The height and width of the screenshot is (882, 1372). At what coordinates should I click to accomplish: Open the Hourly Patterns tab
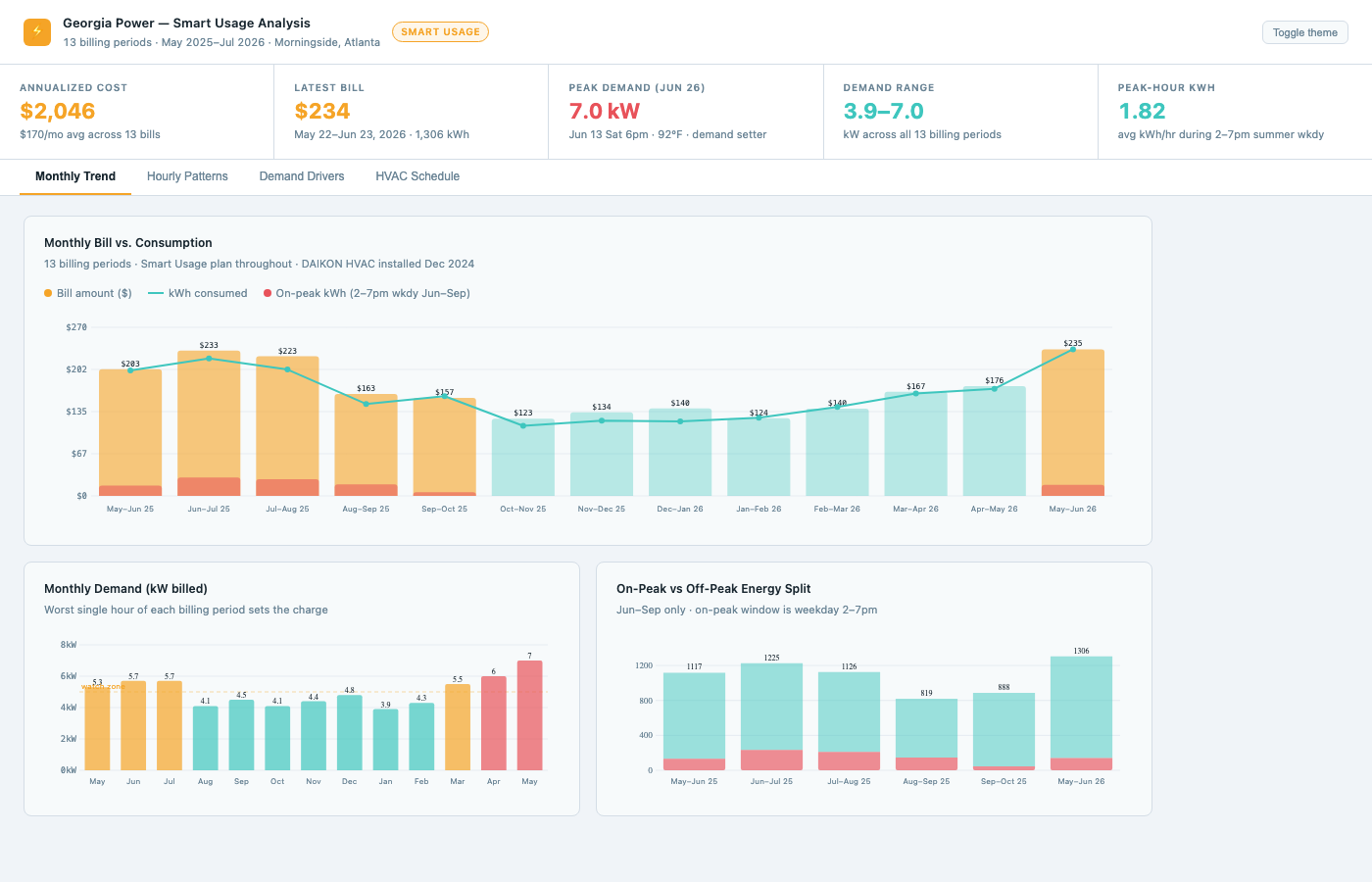click(187, 176)
